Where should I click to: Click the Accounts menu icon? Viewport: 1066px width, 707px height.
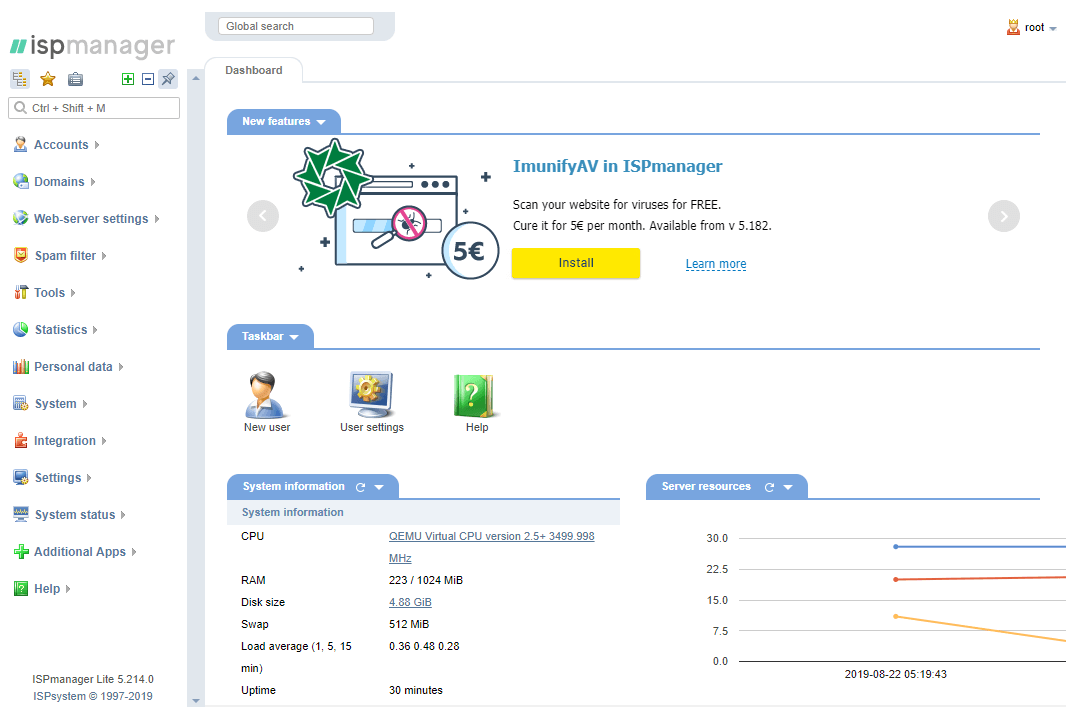pos(20,144)
